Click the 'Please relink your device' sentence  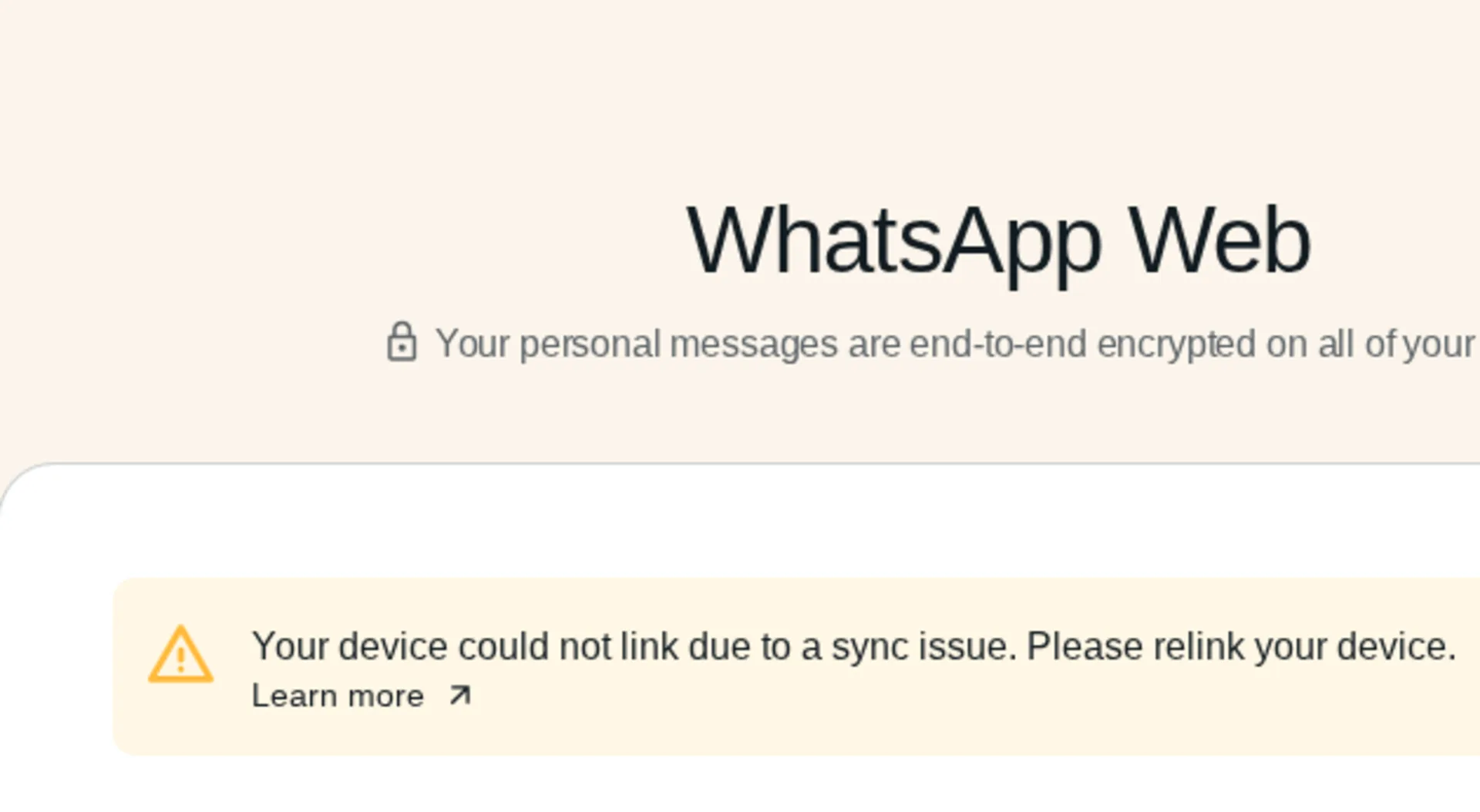[x=1241, y=646]
